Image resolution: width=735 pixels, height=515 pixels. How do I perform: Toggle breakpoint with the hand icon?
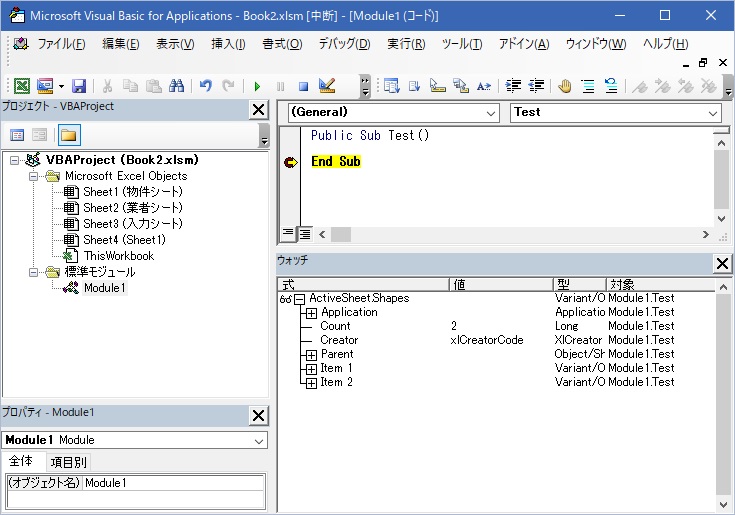565,86
